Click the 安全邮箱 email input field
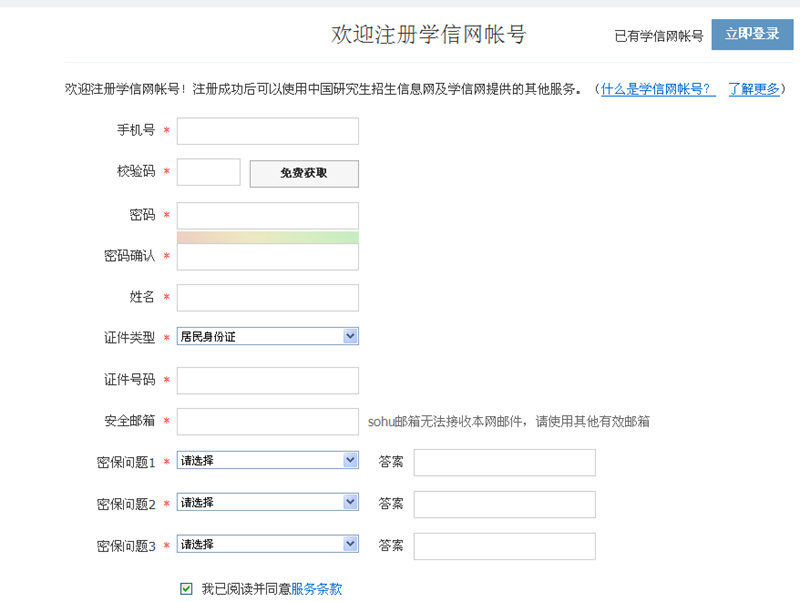This screenshot has height=602, width=800. 267,421
